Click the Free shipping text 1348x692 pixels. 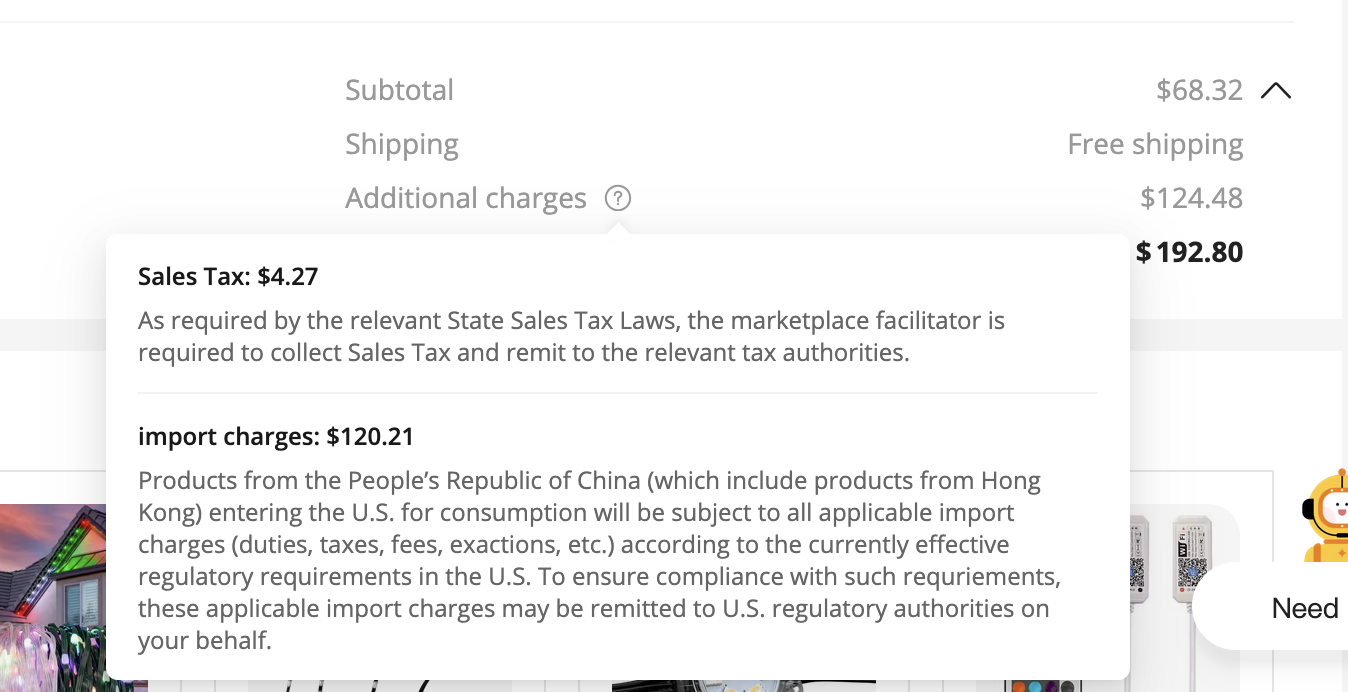pos(1155,144)
